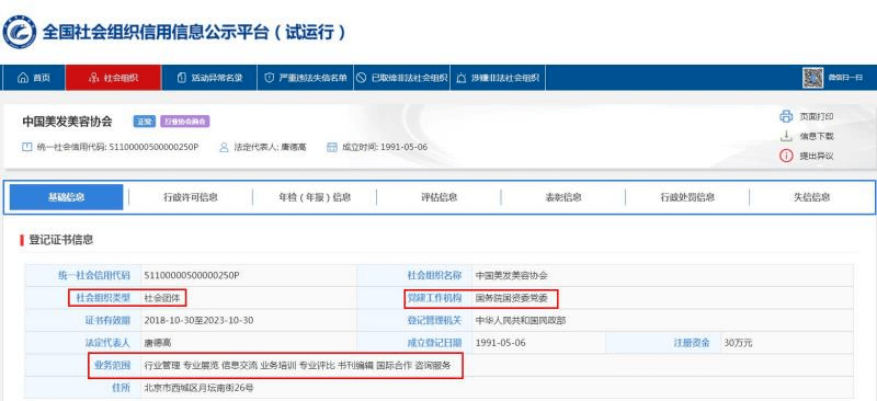Click the banned icon for 已取缔非法社会组织

coord(361,78)
